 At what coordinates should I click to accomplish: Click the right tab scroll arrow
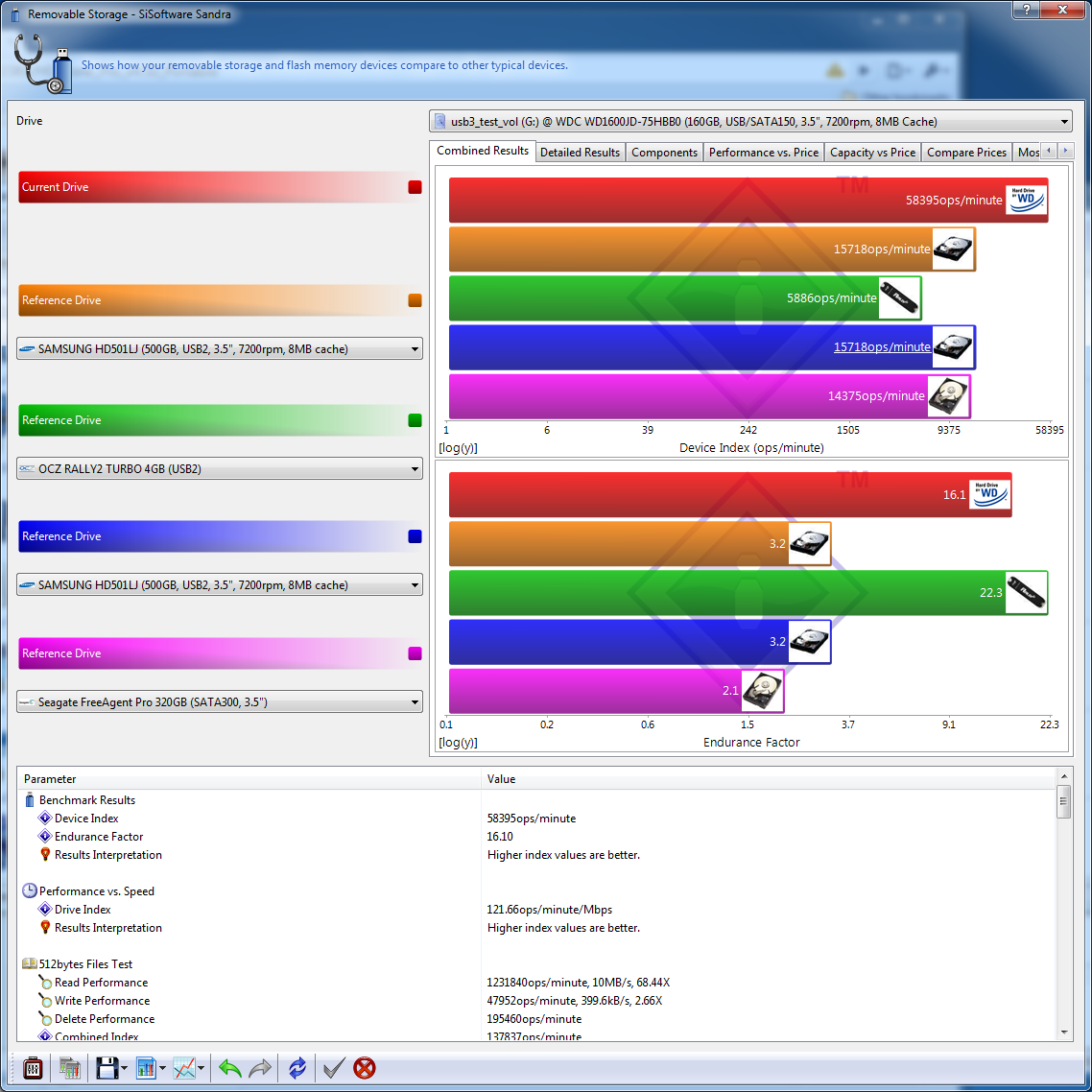[1065, 151]
